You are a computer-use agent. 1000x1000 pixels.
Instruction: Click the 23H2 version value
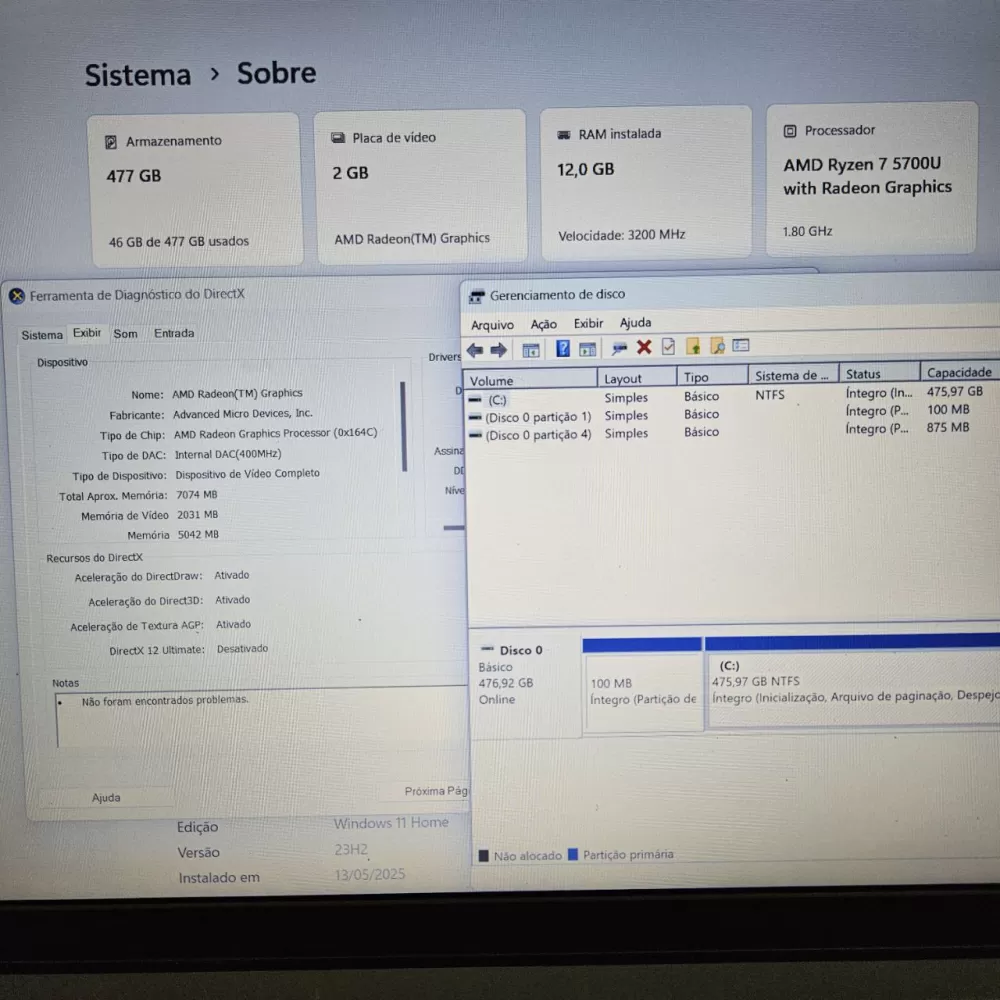[351, 849]
